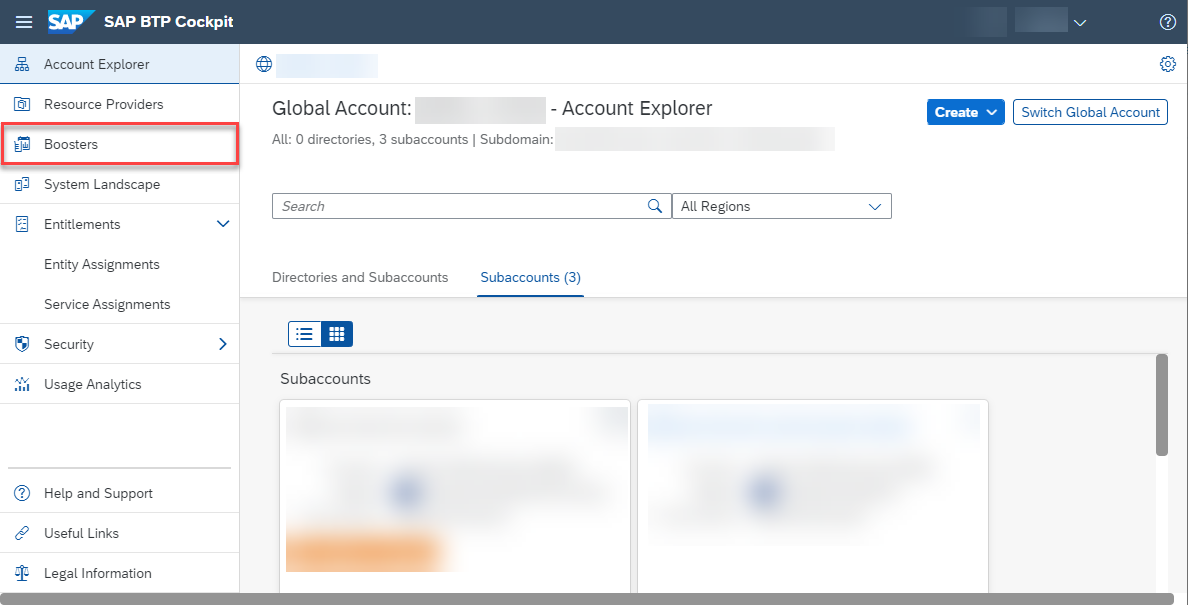Open Service Assignments page

[x=120, y=304]
